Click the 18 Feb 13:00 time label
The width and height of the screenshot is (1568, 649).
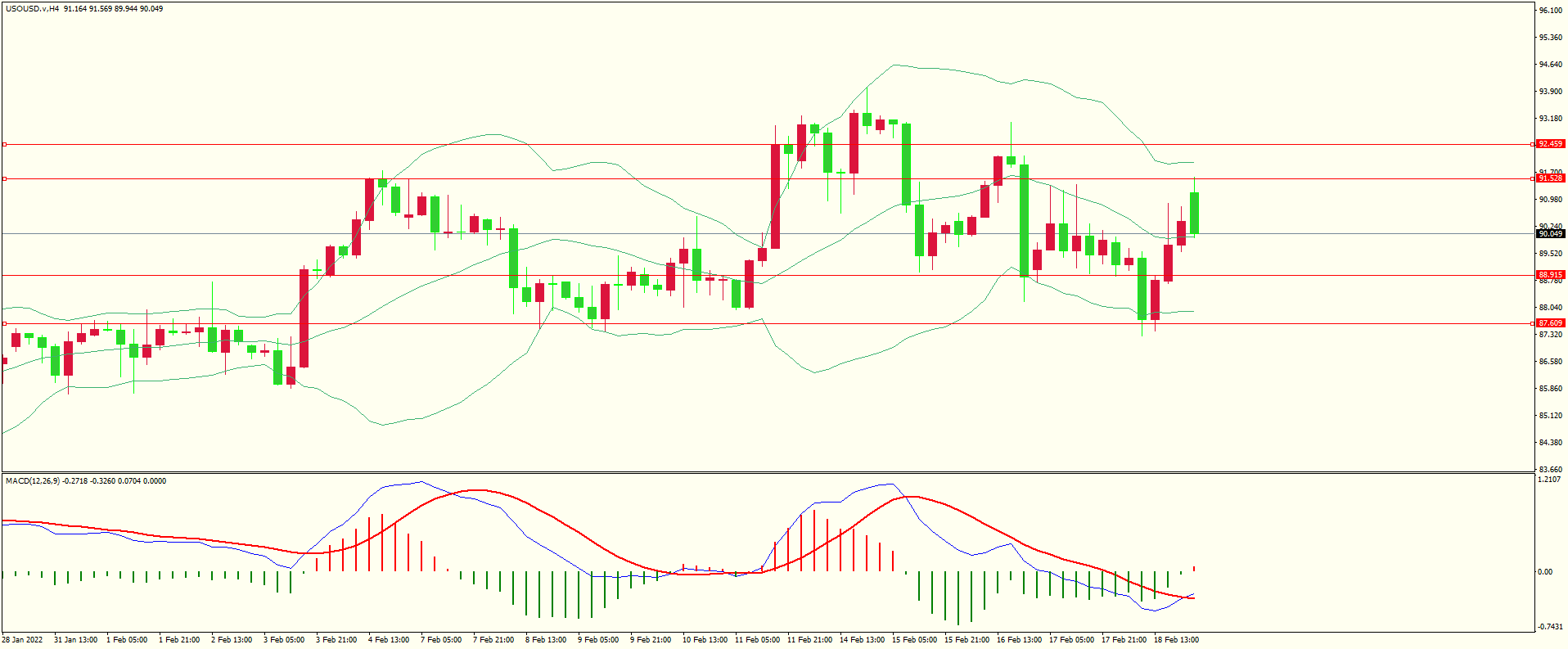(x=1176, y=640)
